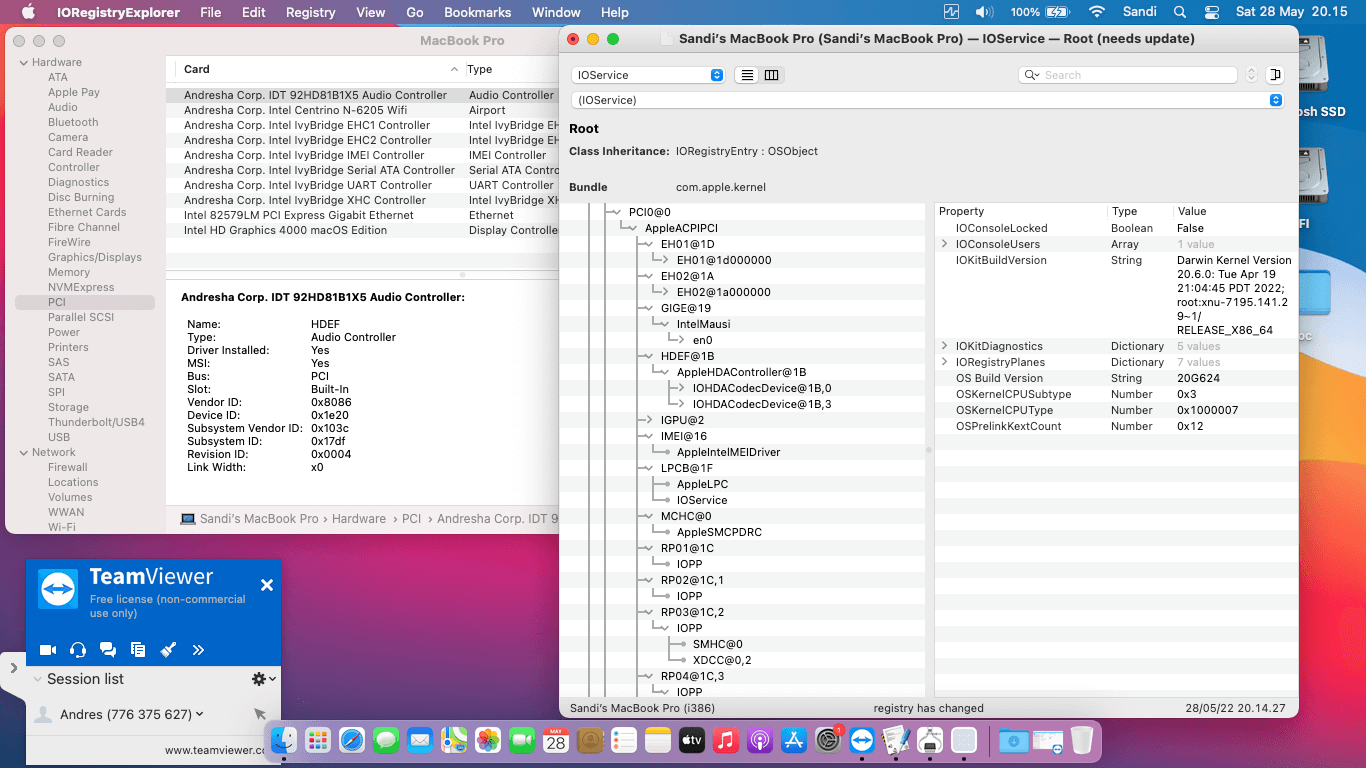1366x768 pixels.
Task: Click the TeamViewer headset audio icon
Action: tap(78, 650)
